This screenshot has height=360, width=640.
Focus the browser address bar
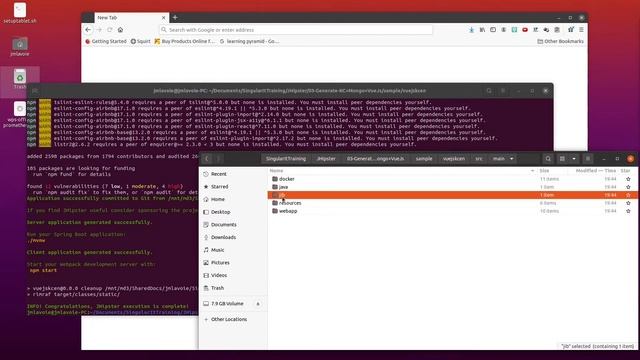[296, 30]
